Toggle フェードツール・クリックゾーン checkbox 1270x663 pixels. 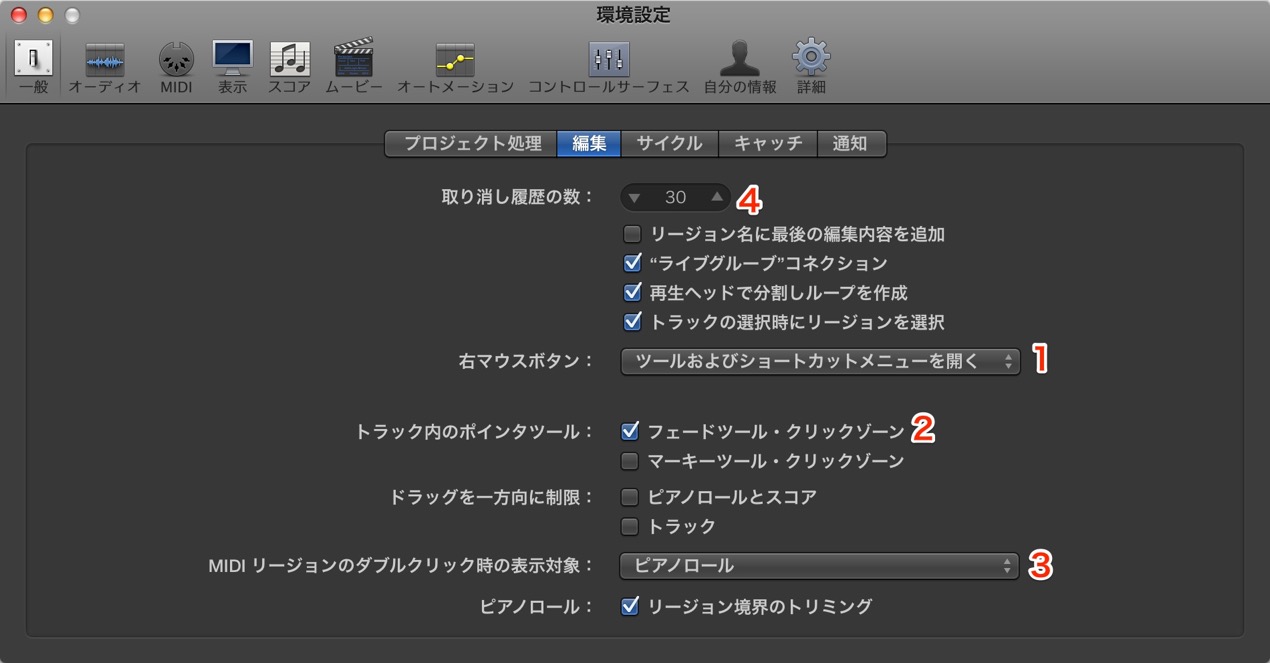coord(630,432)
